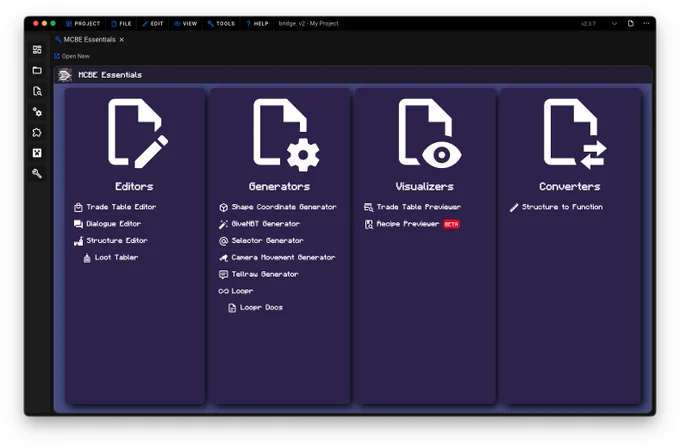Open the TOOLS menu
The image size is (680, 448).
click(221, 23)
